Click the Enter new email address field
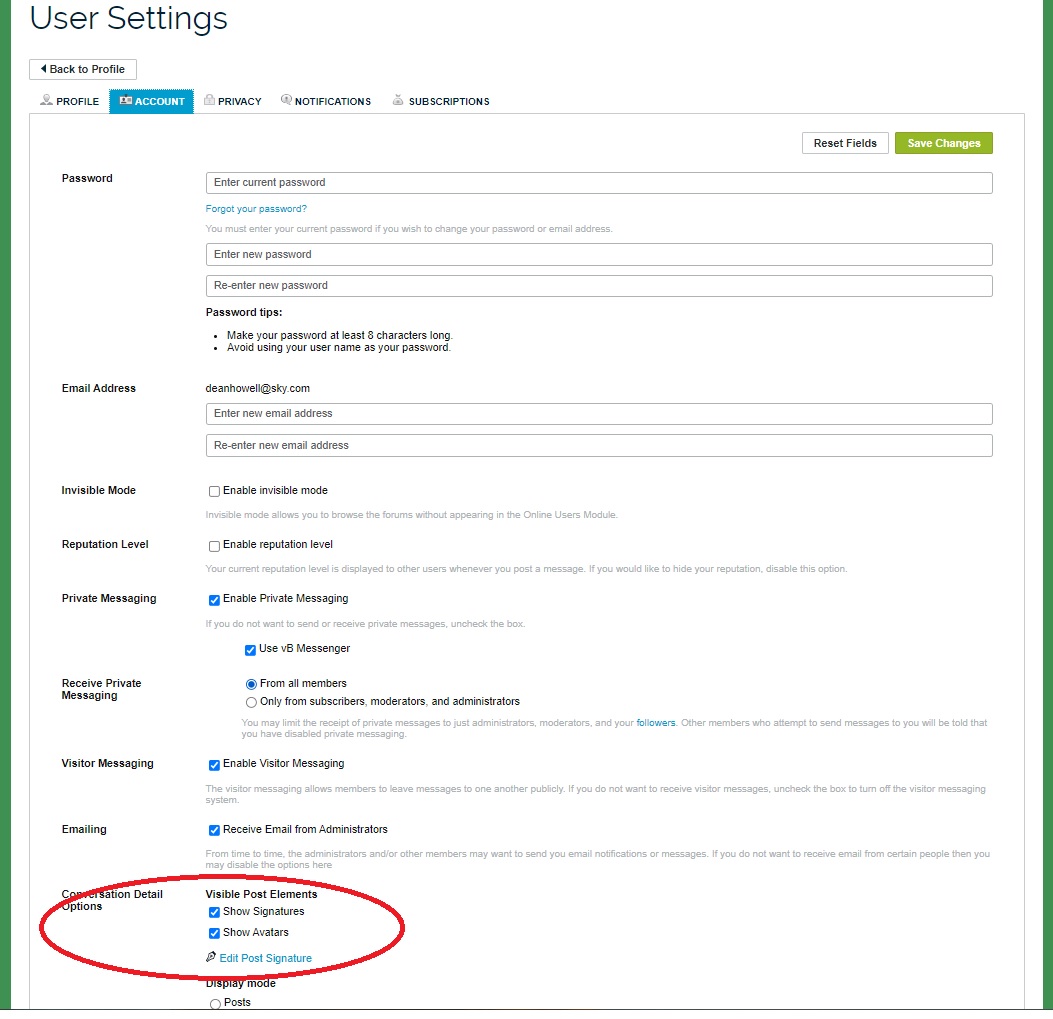The height and width of the screenshot is (1019, 1053). point(599,414)
